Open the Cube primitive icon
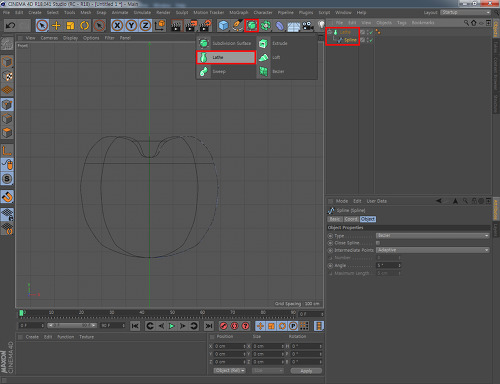The width and height of the screenshot is (500, 384). pos(223,25)
